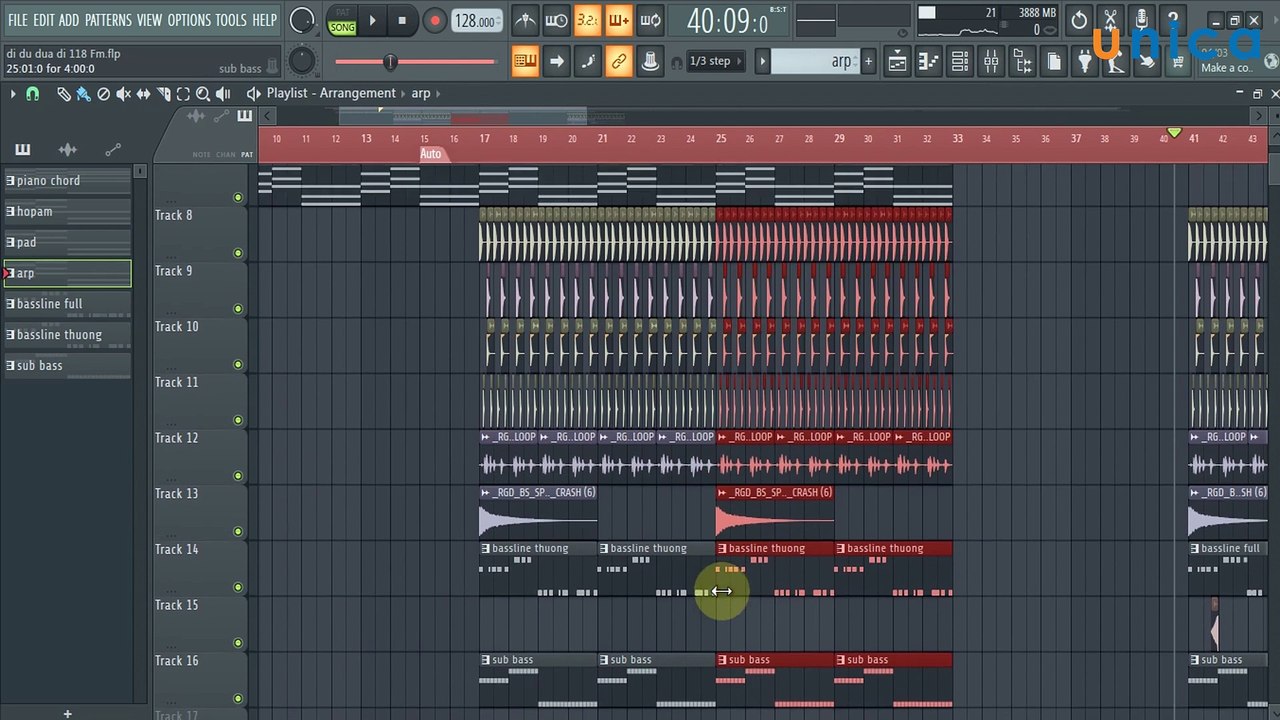
Task: Open the PATTERNS menu
Action: click(108, 20)
